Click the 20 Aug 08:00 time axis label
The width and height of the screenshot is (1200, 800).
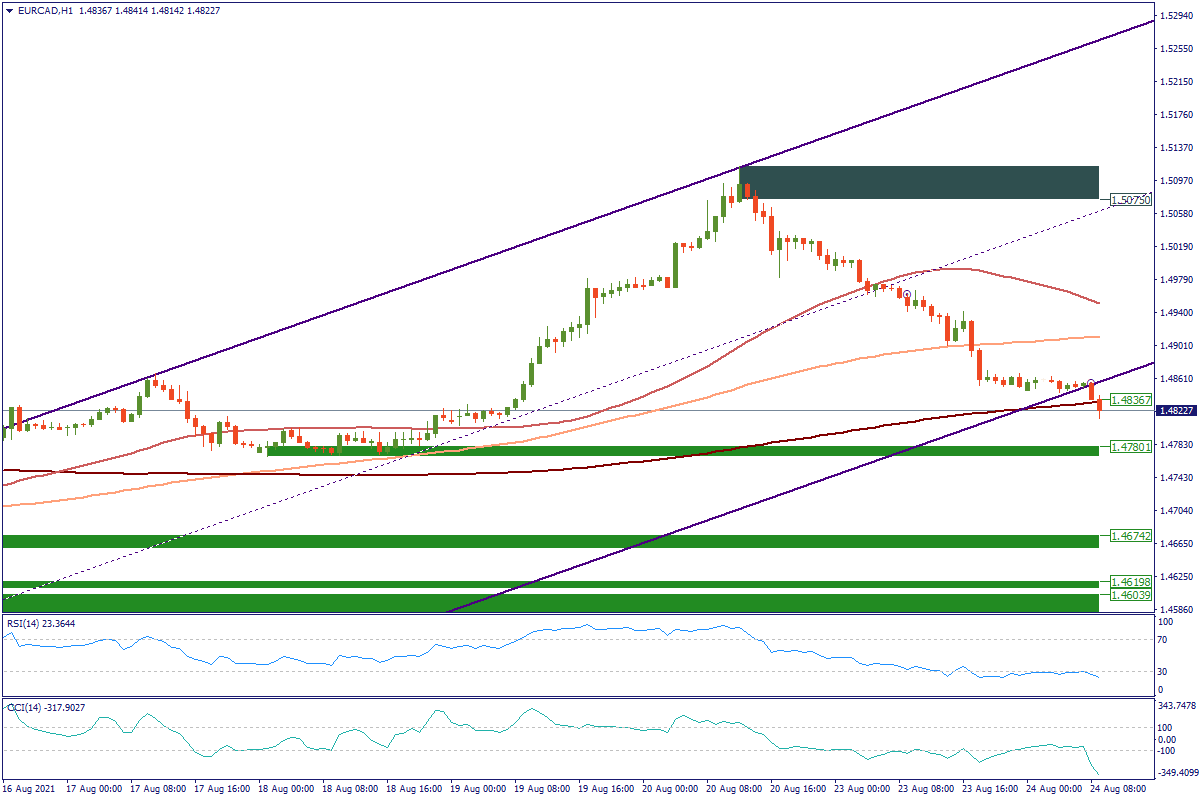click(x=736, y=789)
